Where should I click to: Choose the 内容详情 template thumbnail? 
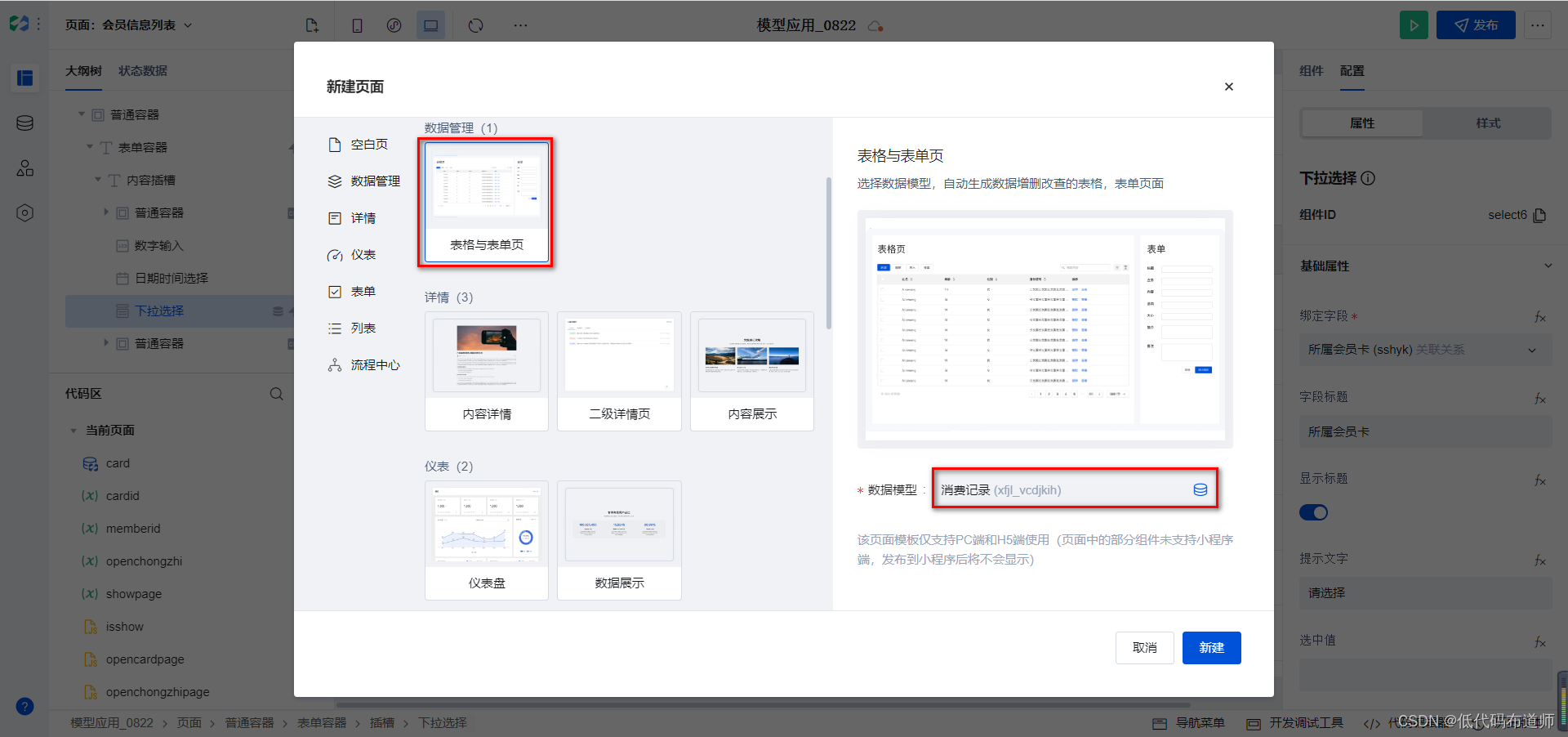[487, 371]
